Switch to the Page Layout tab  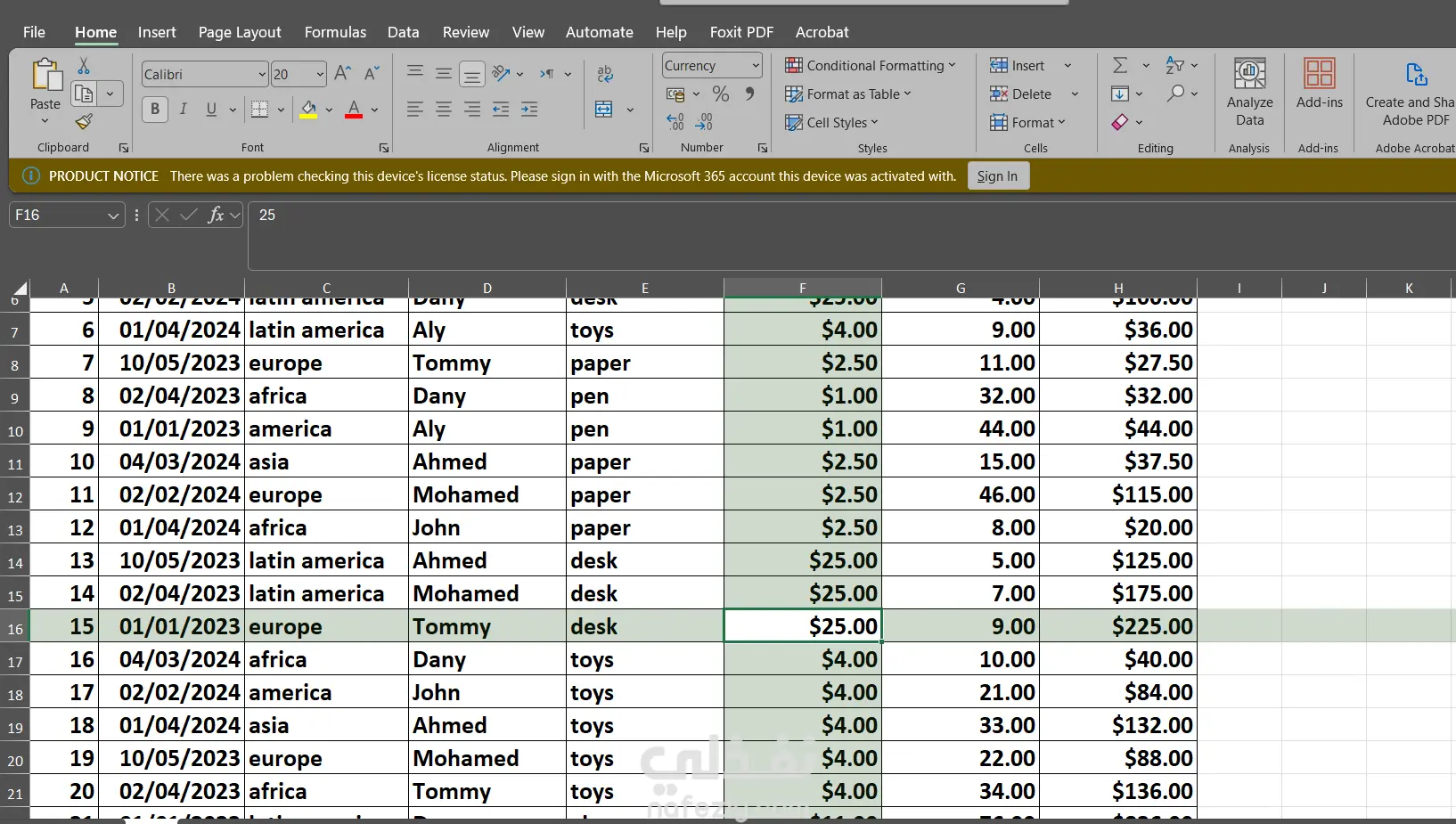(240, 32)
